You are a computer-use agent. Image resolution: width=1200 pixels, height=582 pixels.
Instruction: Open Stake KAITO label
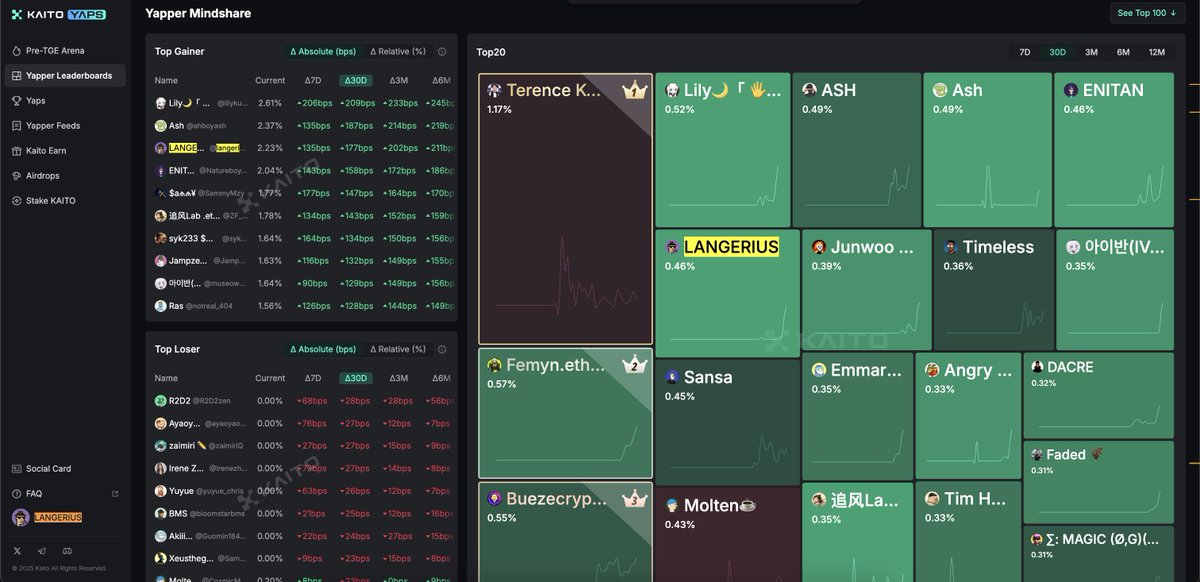click(51, 201)
